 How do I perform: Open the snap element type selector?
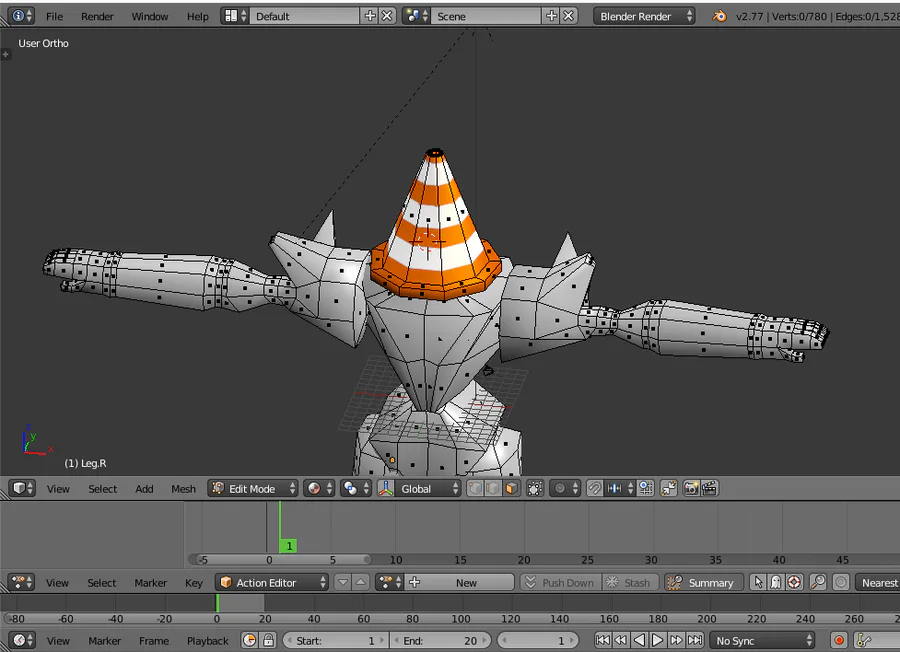tap(619, 488)
